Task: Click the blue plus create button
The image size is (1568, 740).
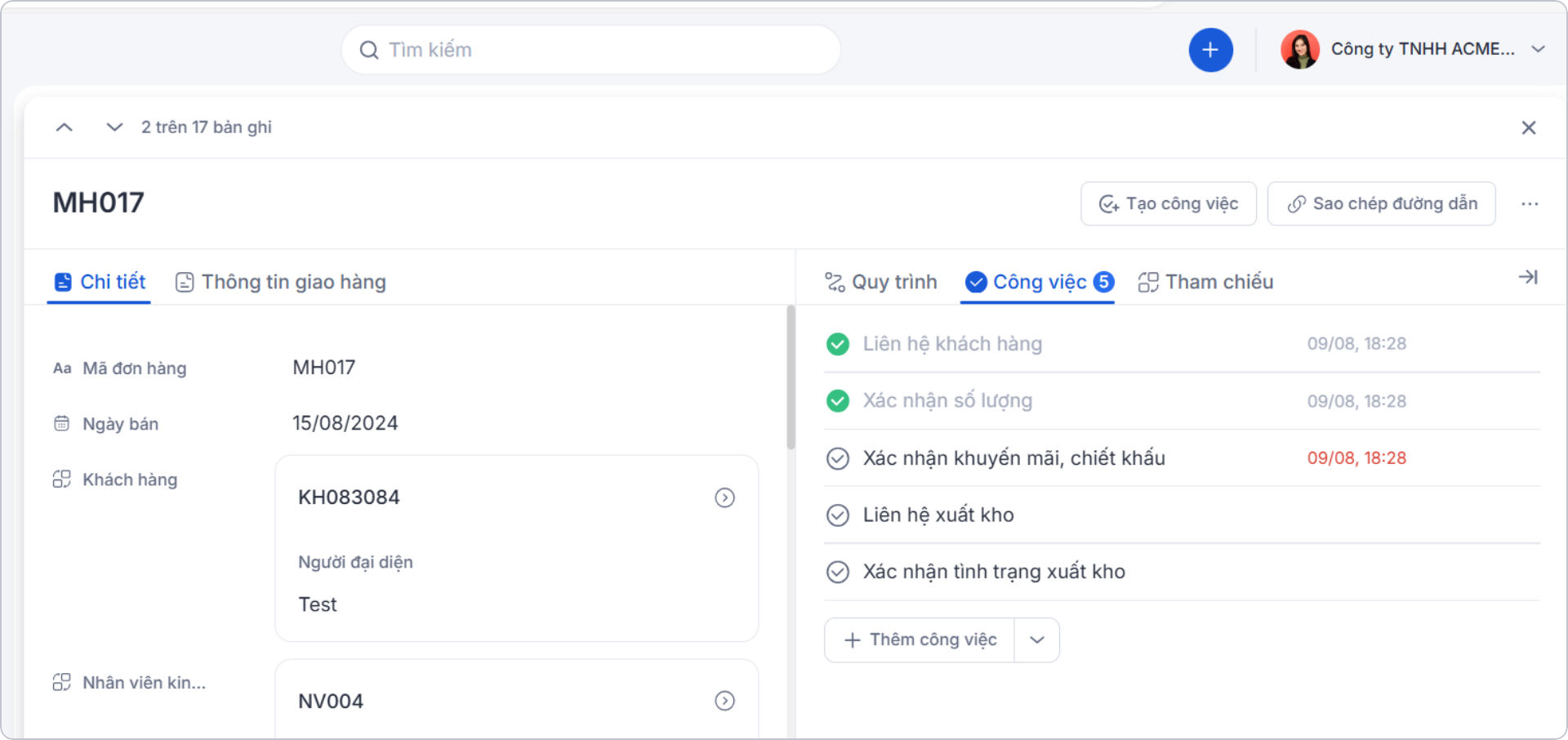Action: tap(1210, 50)
